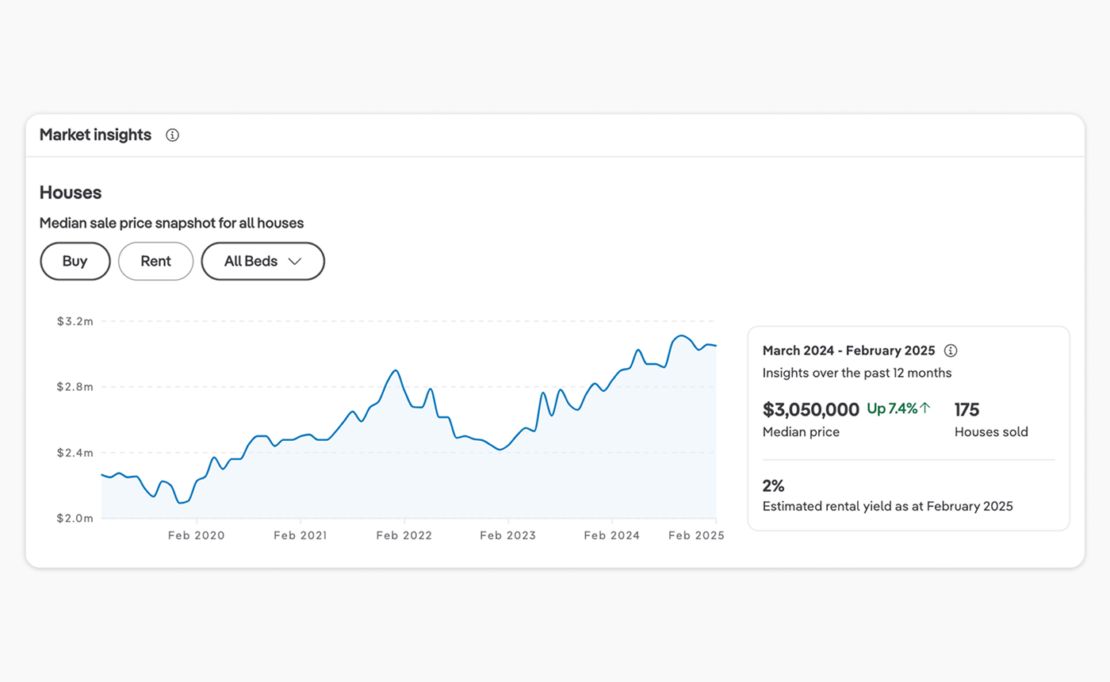Click the Houses heading
The image size is (1110, 682).
(x=70, y=193)
